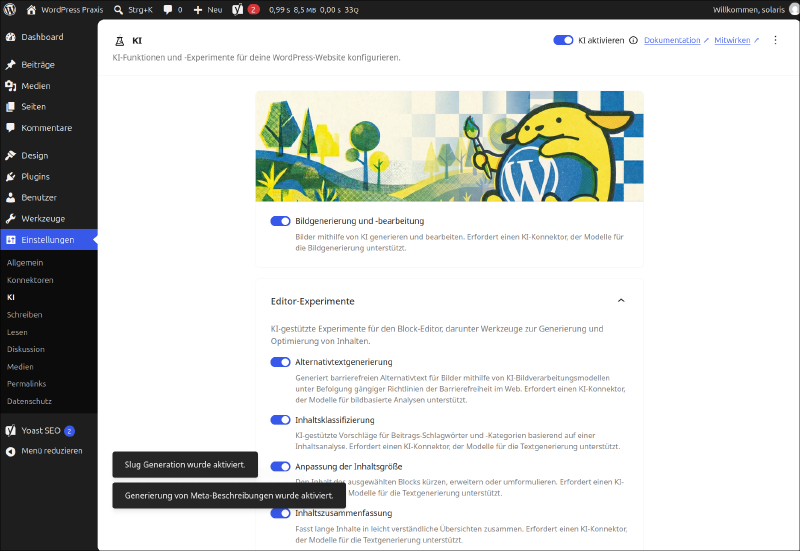Click the Editor-Experimente heading
800x551 pixels.
tap(312, 301)
